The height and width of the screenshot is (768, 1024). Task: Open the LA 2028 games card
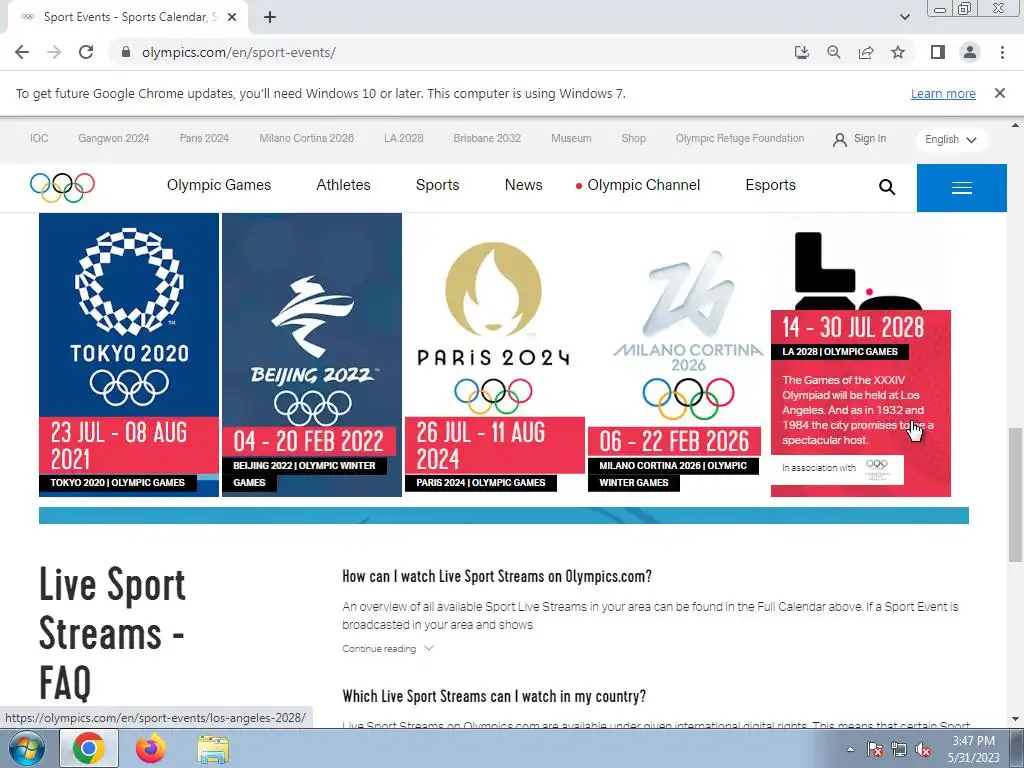pos(861,355)
